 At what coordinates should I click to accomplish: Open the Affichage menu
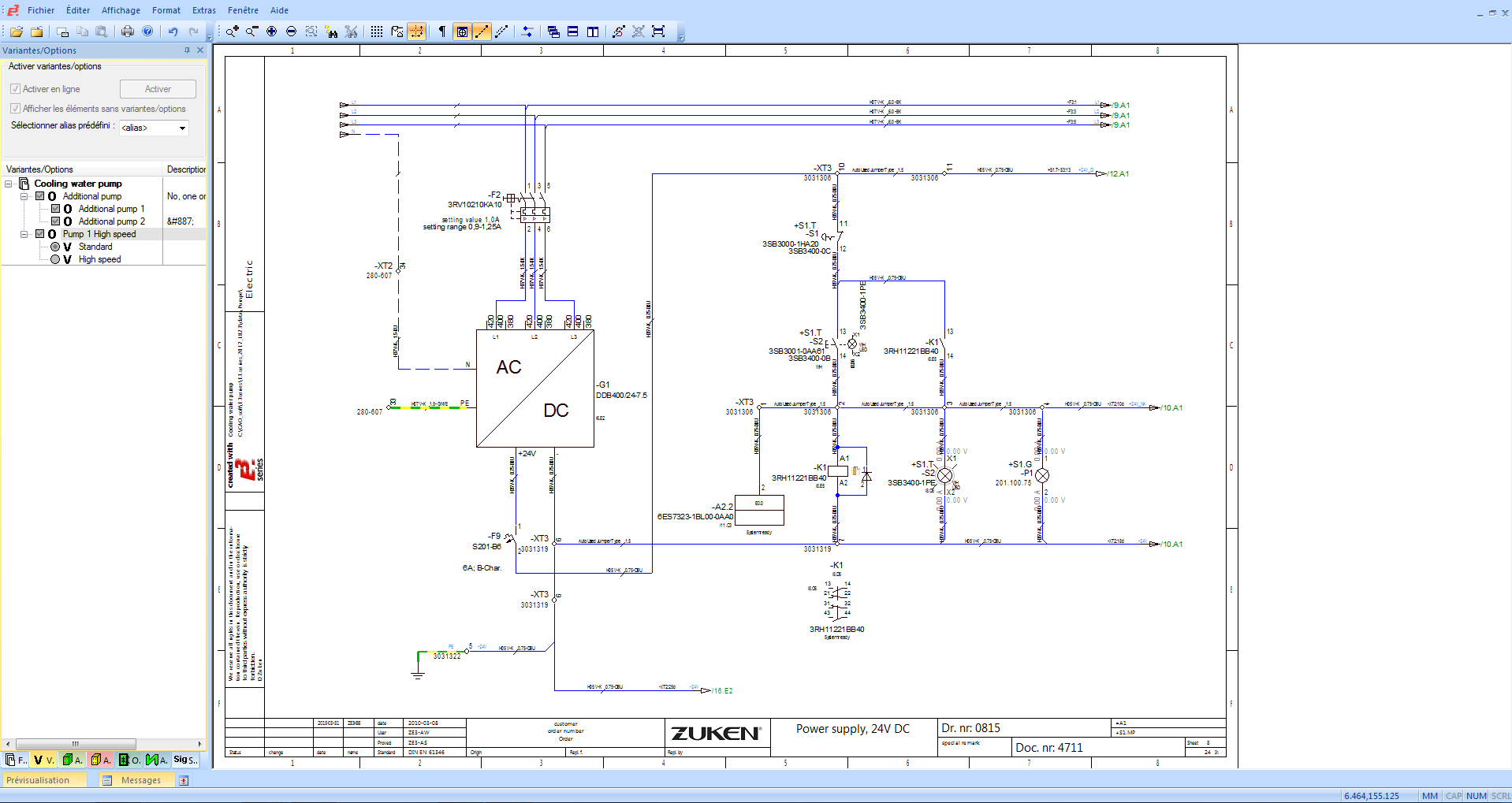[x=121, y=10]
